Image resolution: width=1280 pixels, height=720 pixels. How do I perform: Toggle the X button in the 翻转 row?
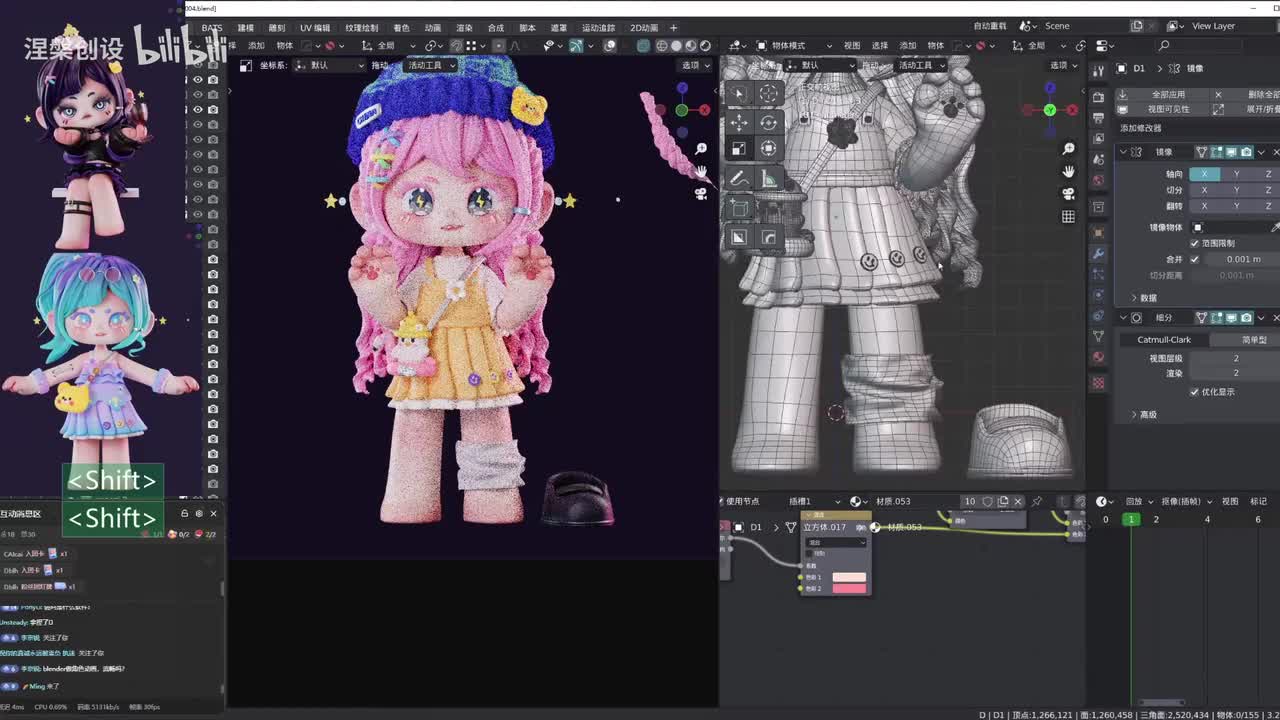pos(1204,206)
